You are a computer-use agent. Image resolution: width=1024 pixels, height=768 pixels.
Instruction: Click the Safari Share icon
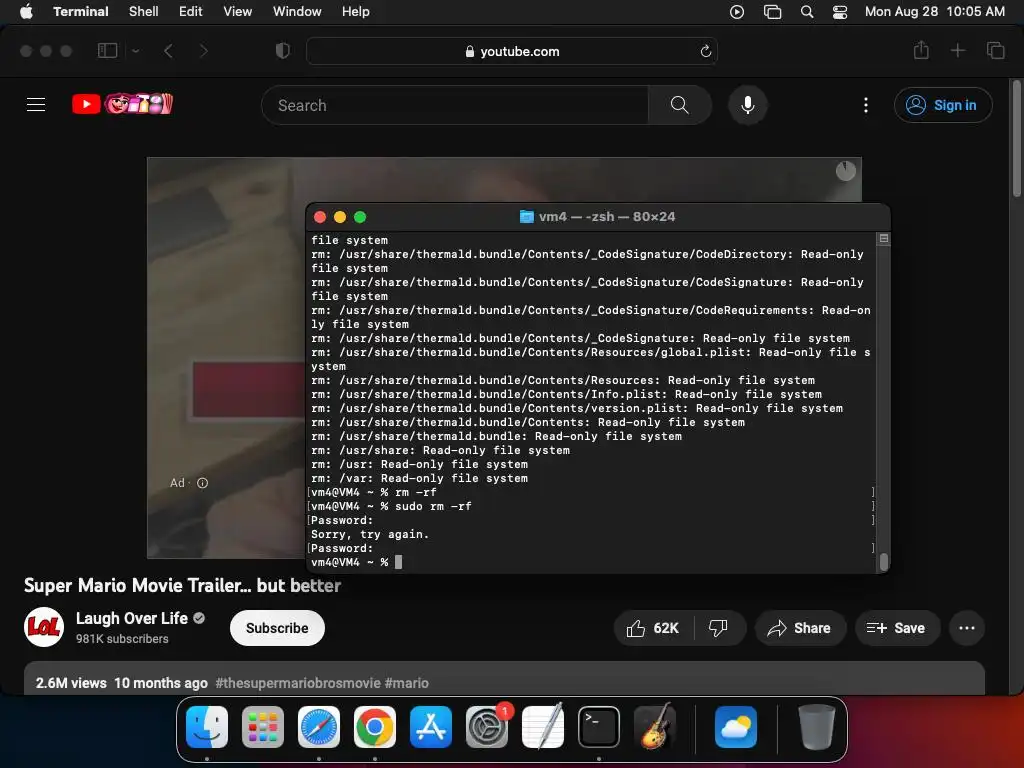click(x=921, y=50)
